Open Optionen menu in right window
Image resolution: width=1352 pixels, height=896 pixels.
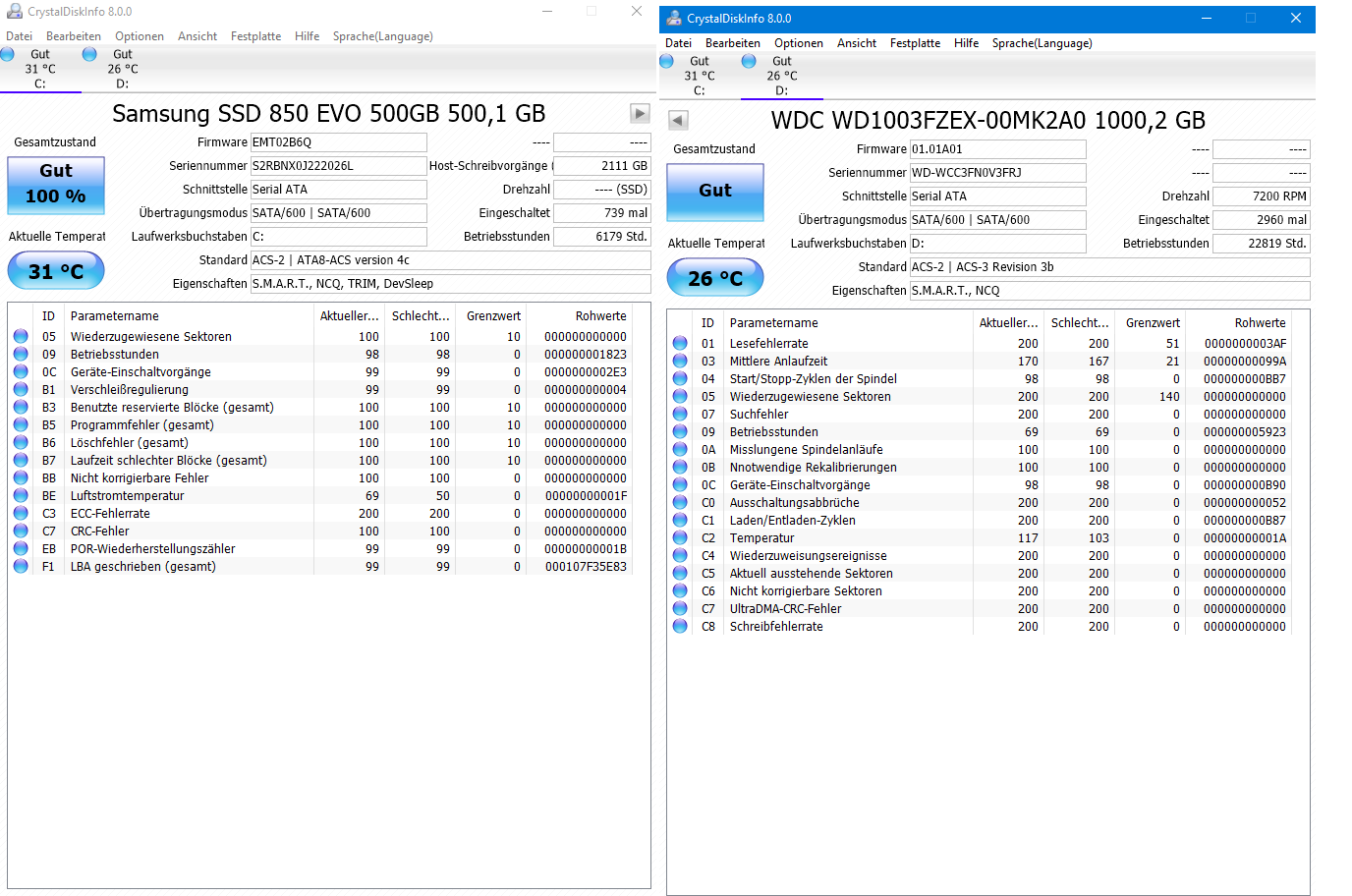799,43
